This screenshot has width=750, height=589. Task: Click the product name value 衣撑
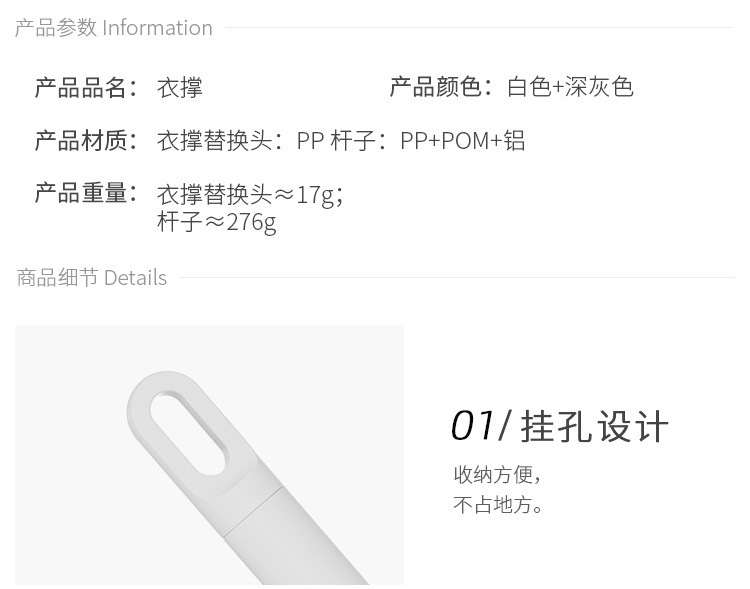click(x=180, y=88)
